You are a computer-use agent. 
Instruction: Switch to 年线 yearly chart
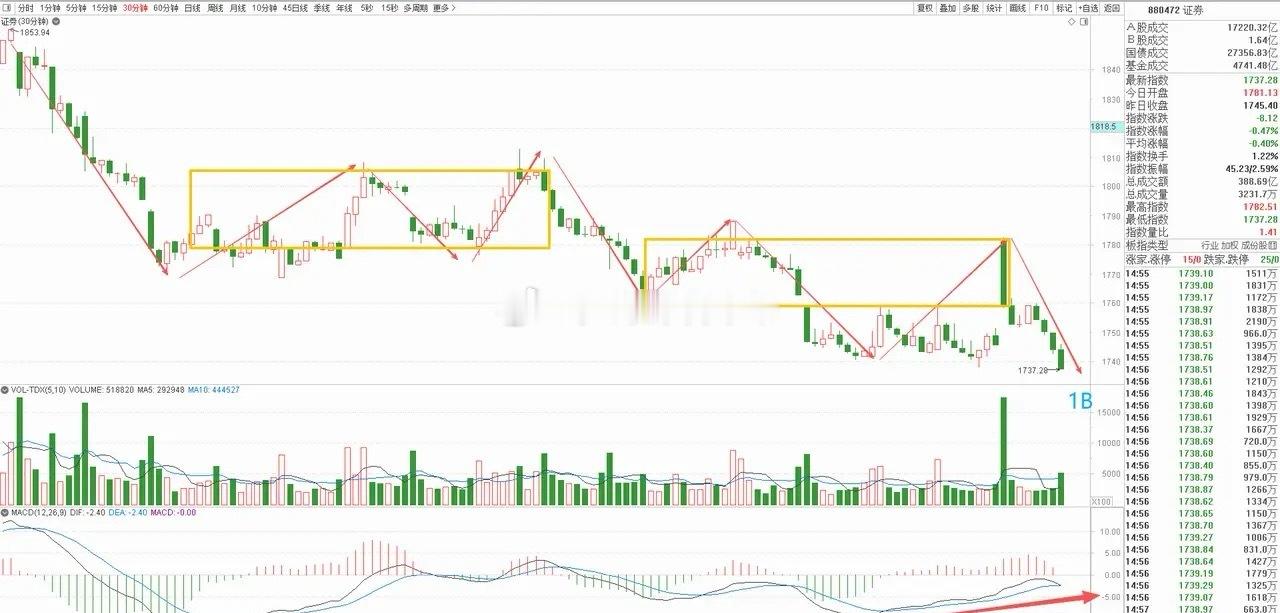(344, 7)
